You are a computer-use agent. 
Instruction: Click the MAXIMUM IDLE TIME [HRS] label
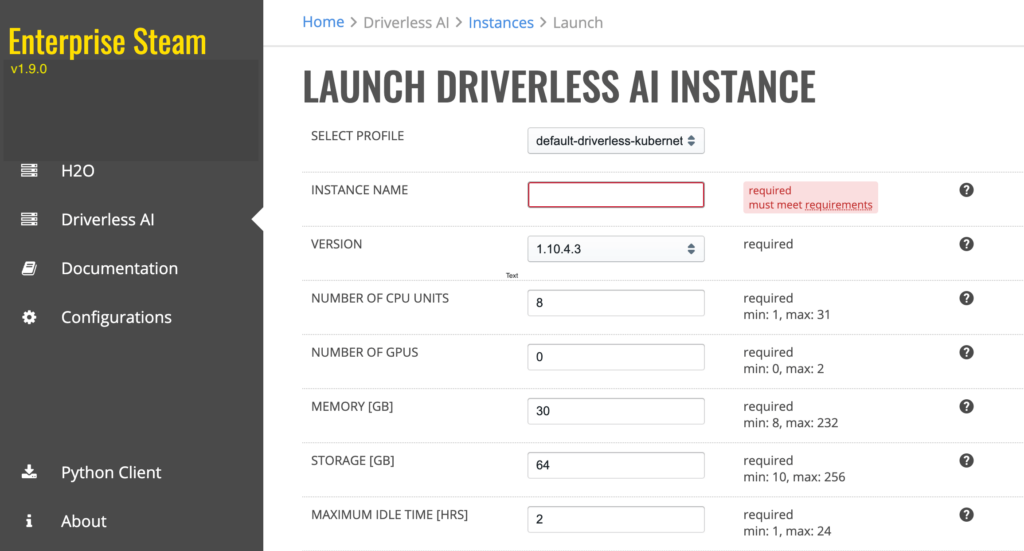389,515
